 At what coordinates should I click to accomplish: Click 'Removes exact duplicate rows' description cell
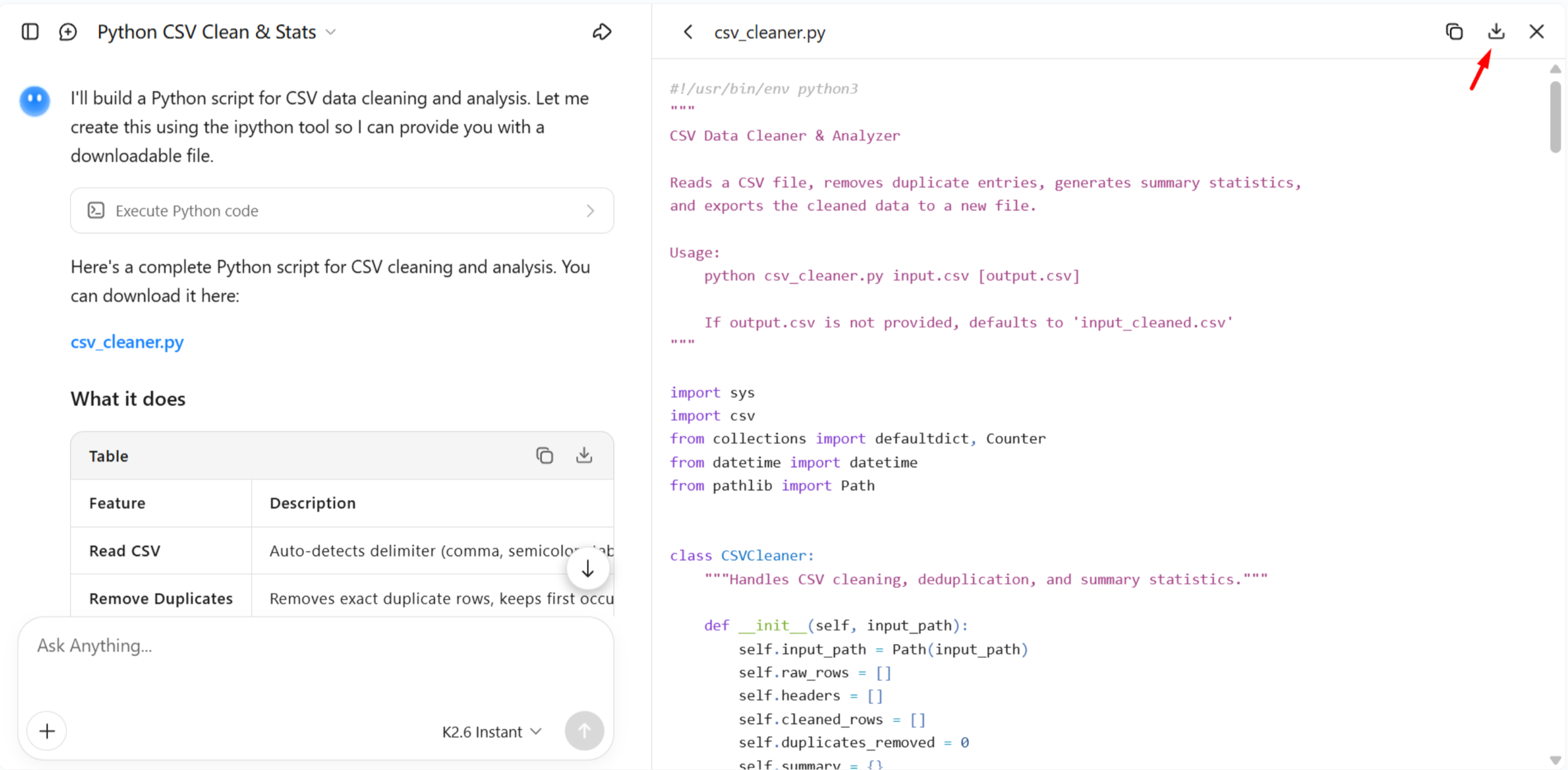tap(433, 599)
